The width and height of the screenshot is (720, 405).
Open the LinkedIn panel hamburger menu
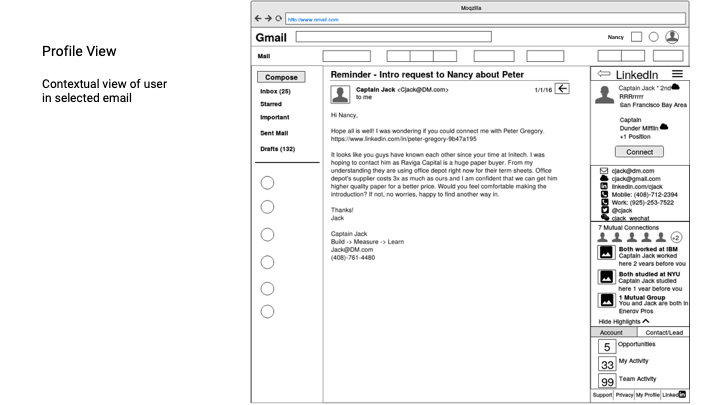tap(677, 74)
